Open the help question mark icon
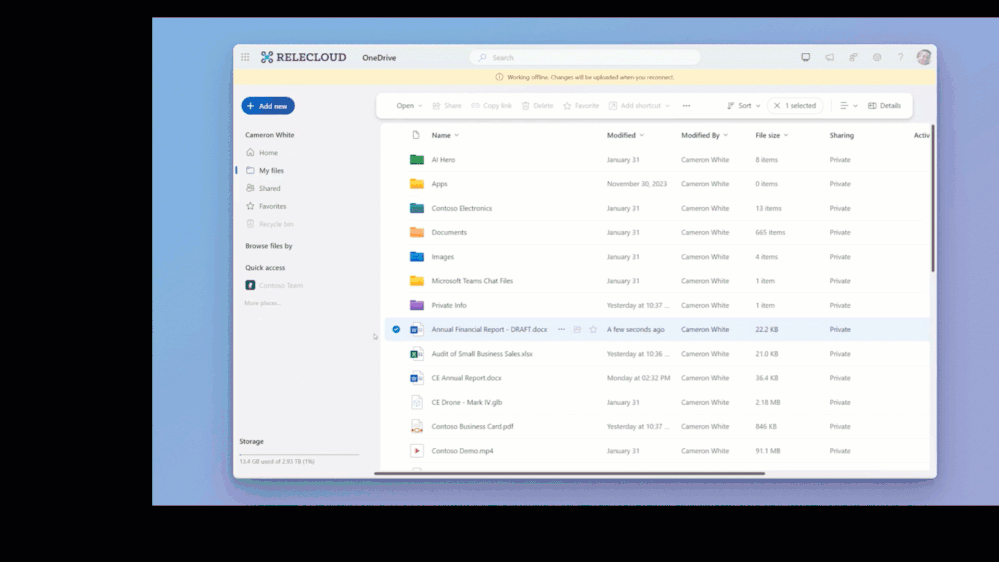This screenshot has width=999, height=562. pyautogui.click(x=900, y=57)
